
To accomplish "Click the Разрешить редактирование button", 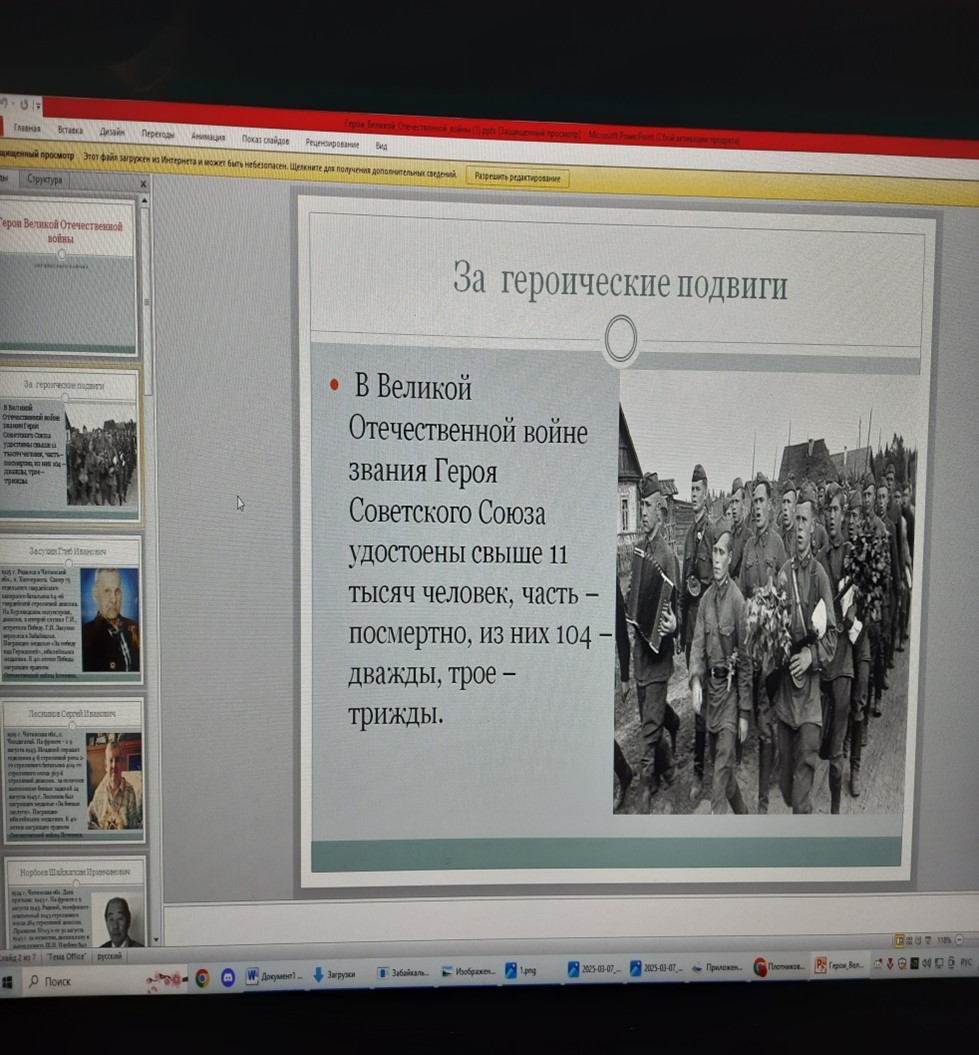I will [517, 178].
